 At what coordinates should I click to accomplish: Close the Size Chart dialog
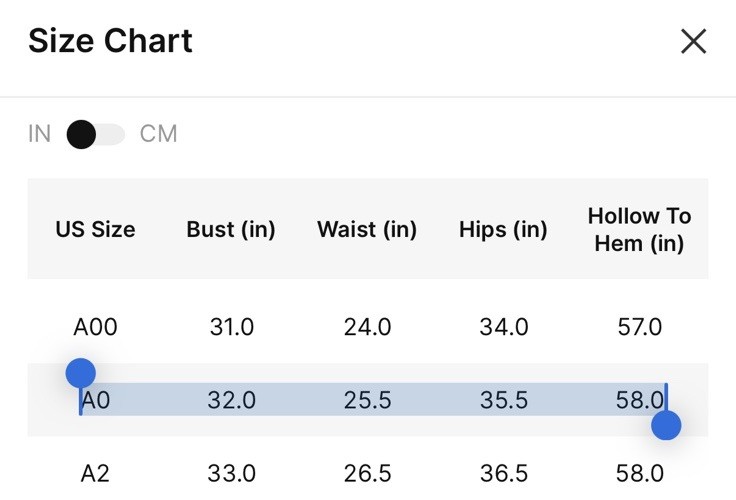pyautogui.click(x=693, y=41)
